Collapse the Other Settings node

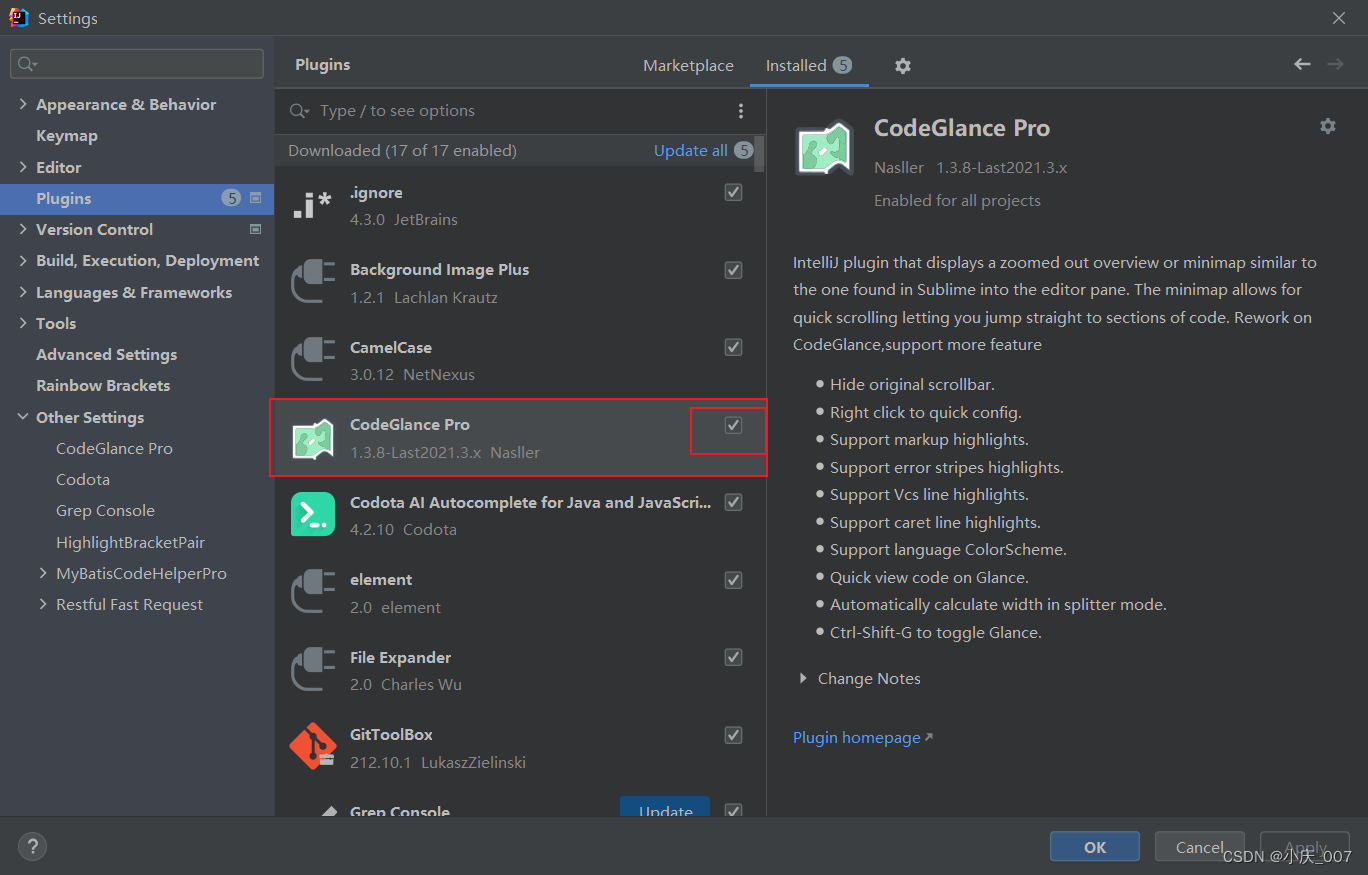point(23,417)
